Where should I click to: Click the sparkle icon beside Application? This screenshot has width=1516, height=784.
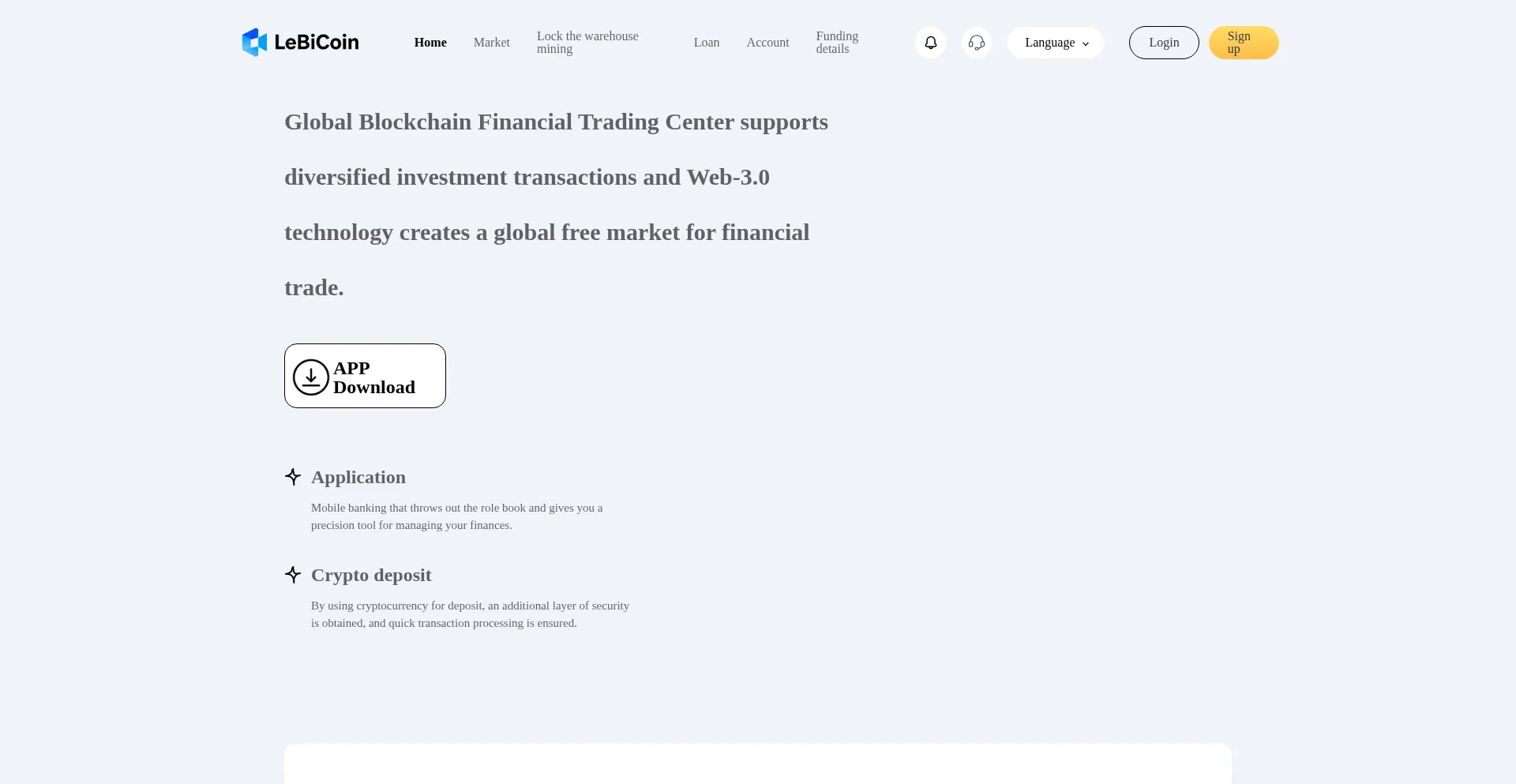click(x=293, y=477)
